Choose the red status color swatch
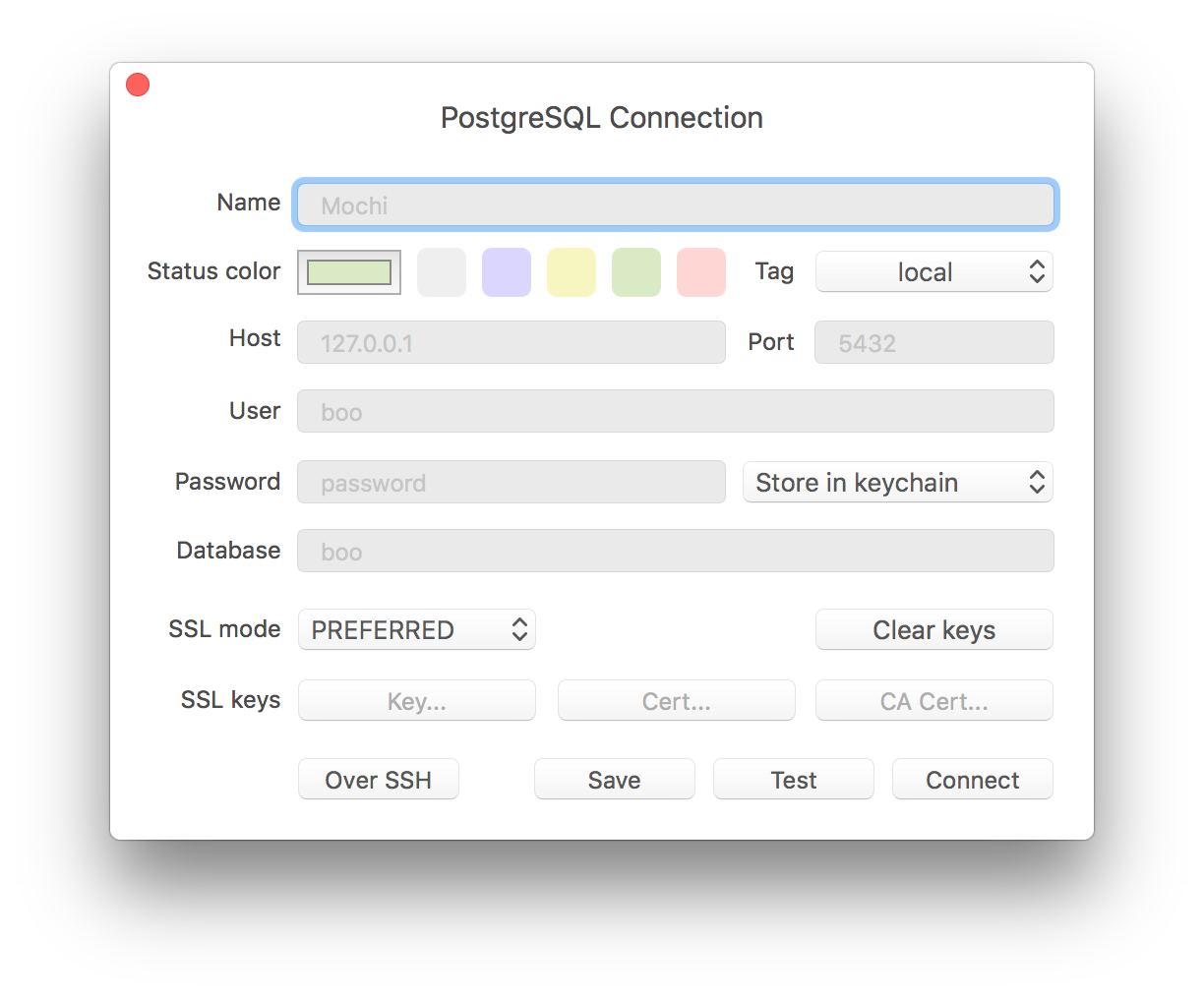This screenshot has width=1204, height=997. [x=701, y=272]
